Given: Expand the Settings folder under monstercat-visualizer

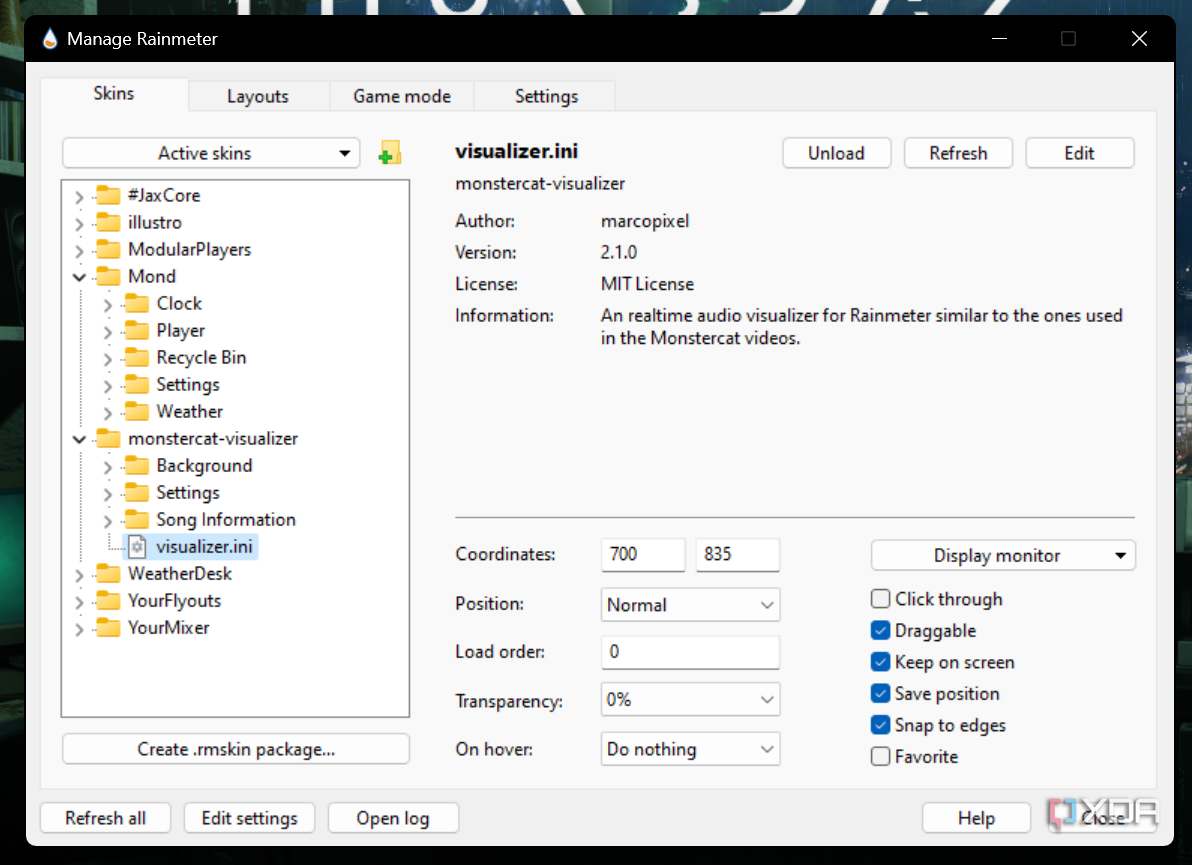Looking at the screenshot, I should (107, 494).
